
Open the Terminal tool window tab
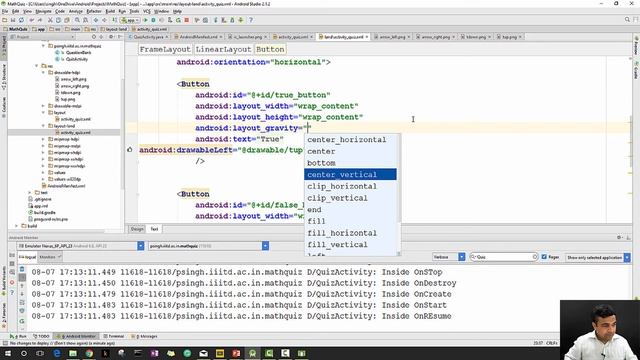pos(114,336)
